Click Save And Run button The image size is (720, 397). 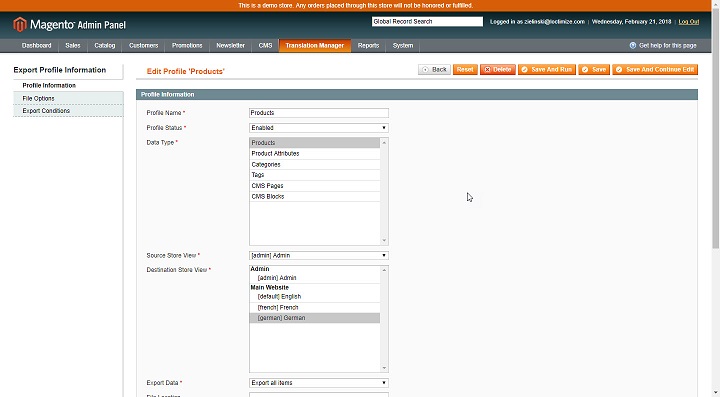pyautogui.click(x=547, y=70)
